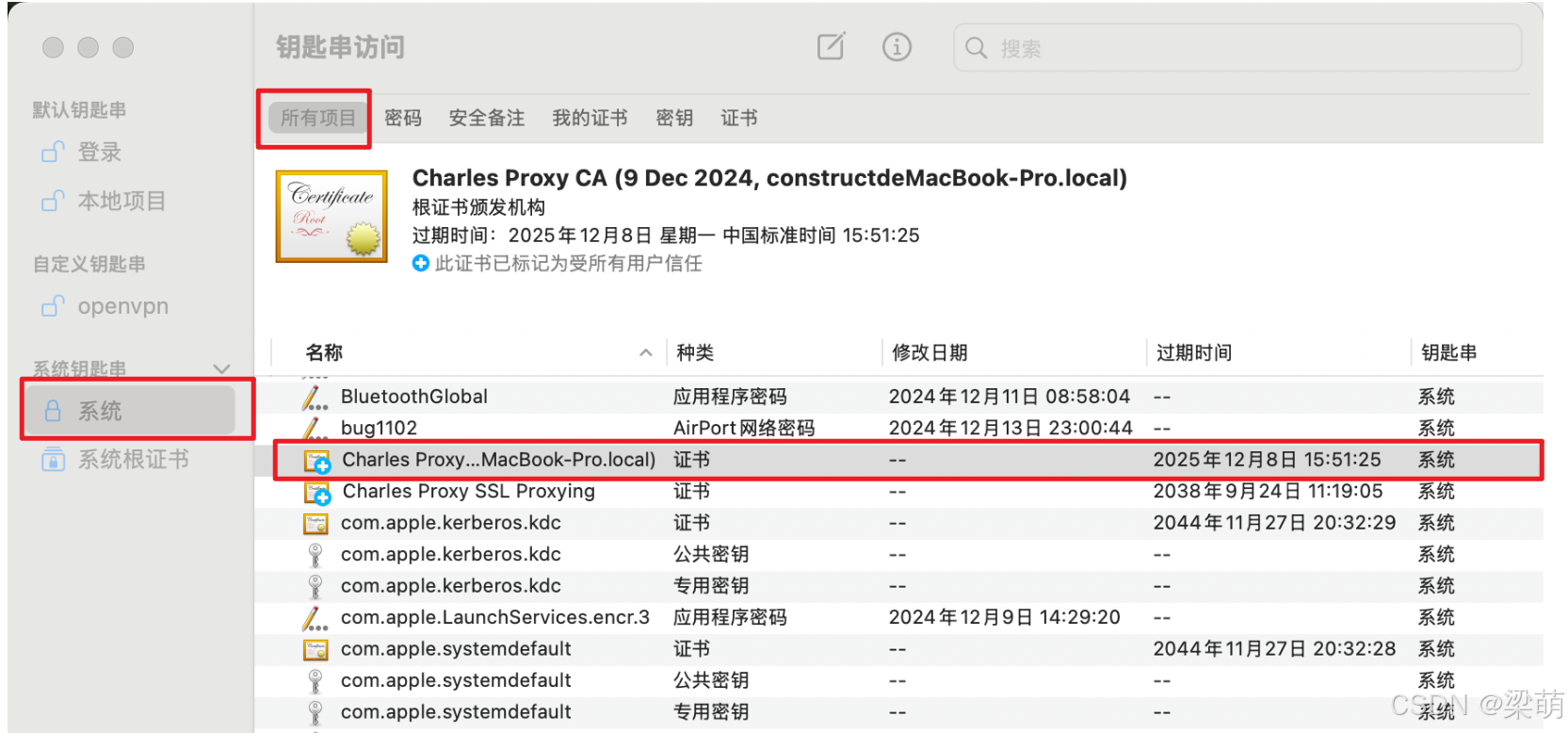This screenshot has width=1568, height=733.
Task: Click the certificate icon of com.apple.kerberos.kdc 证书 row
Action: (315, 523)
